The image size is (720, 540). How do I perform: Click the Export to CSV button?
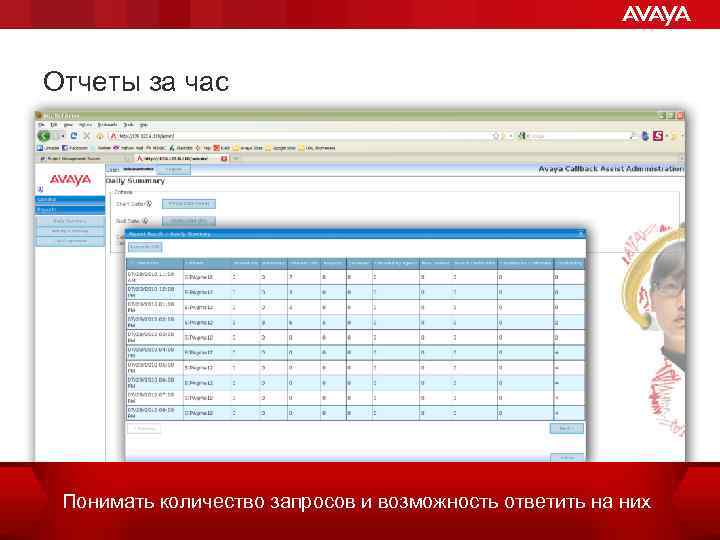pyautogui.click(x=145, y=247)
